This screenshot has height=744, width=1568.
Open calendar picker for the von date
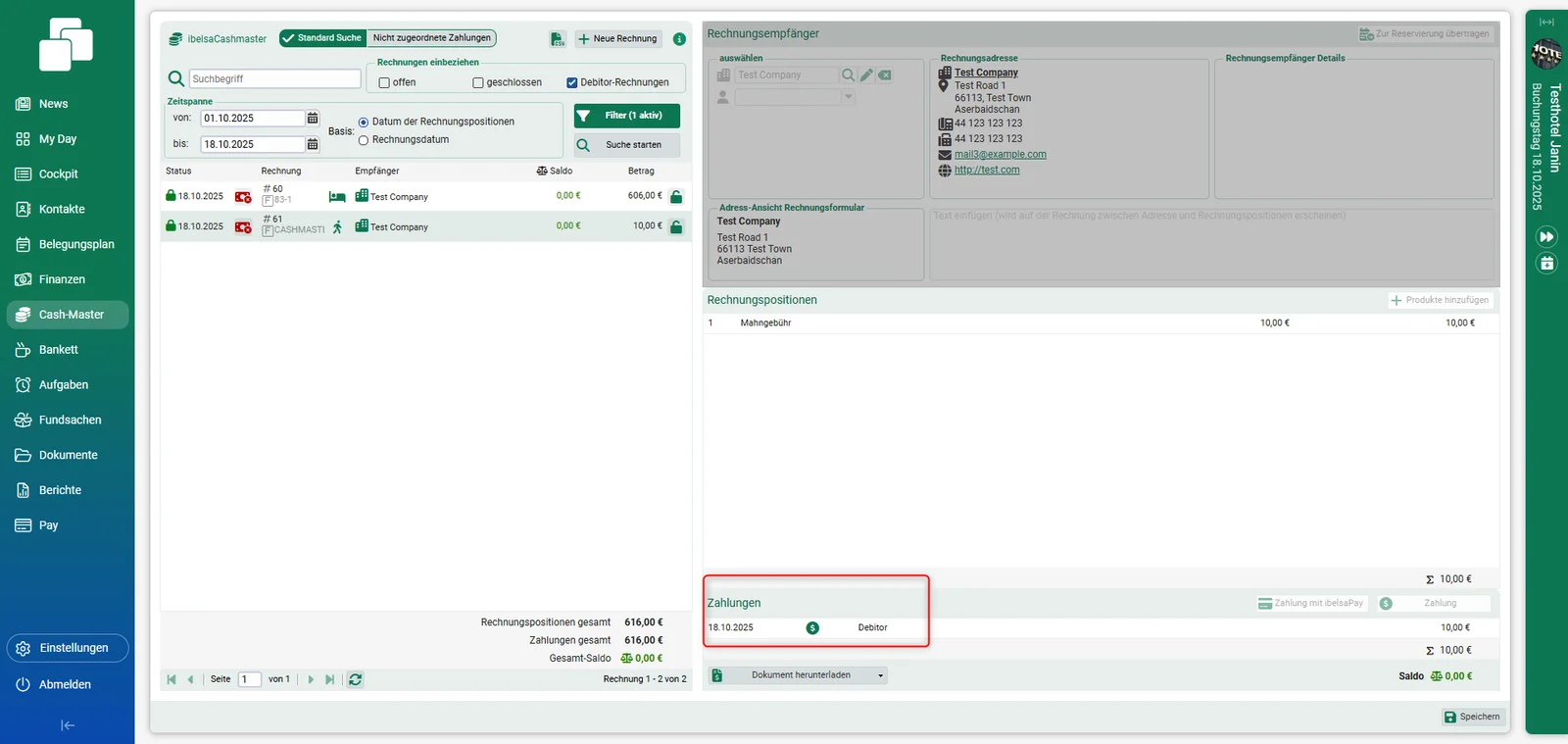pos(313,118)
